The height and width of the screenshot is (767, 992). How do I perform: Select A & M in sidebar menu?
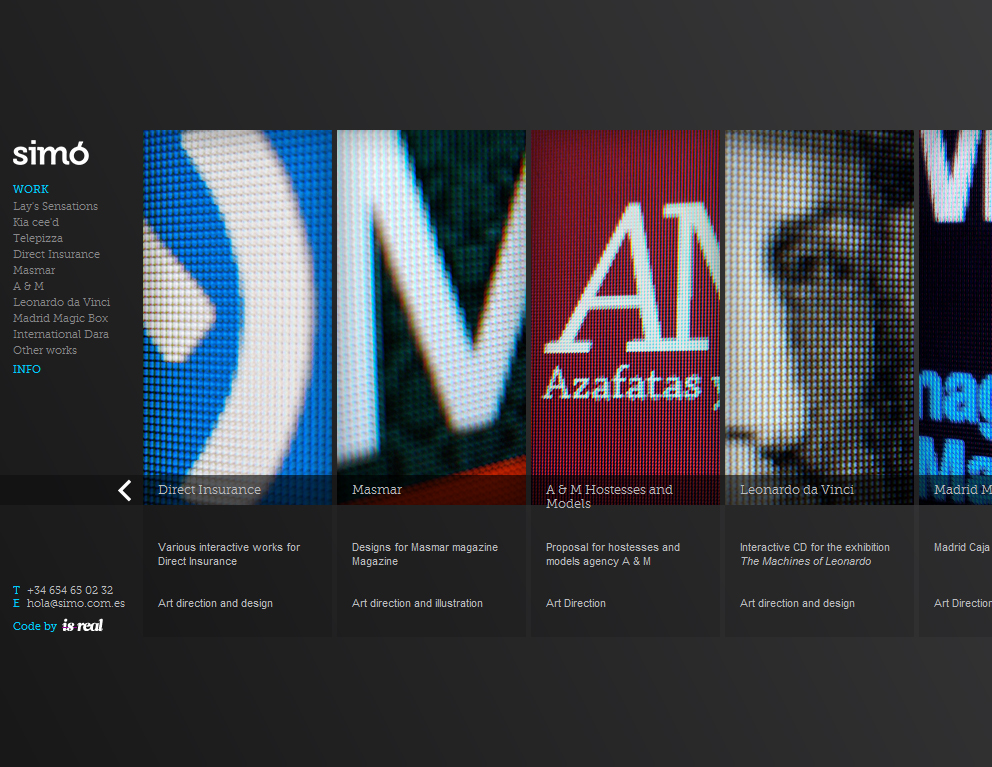[28, 286]
